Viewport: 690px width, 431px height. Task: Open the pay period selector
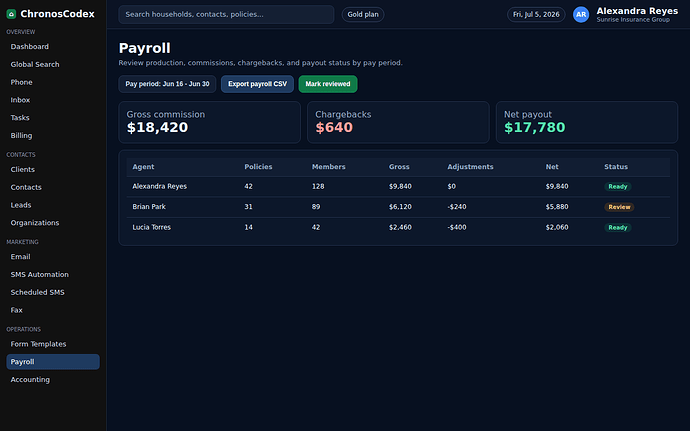click(x=167, y=84)
